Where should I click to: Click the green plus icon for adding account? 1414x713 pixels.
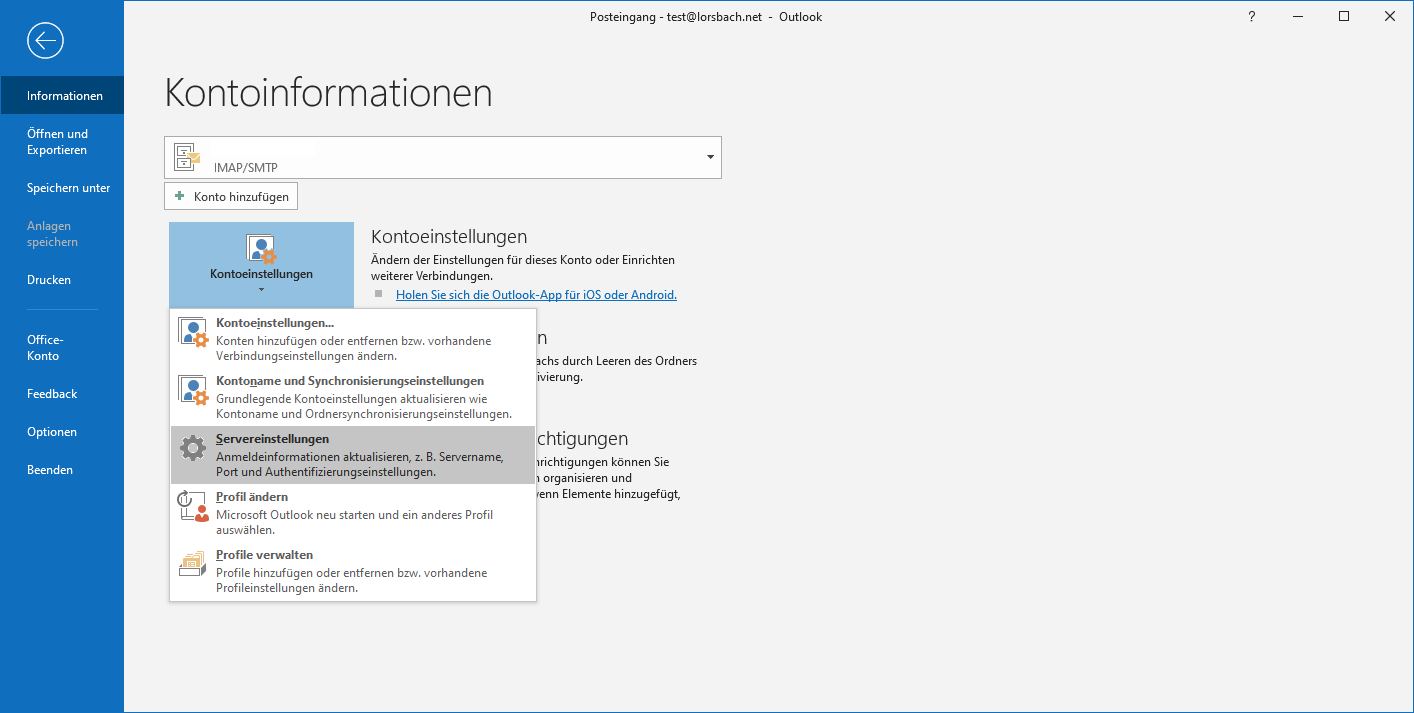[x=180, y=196]
